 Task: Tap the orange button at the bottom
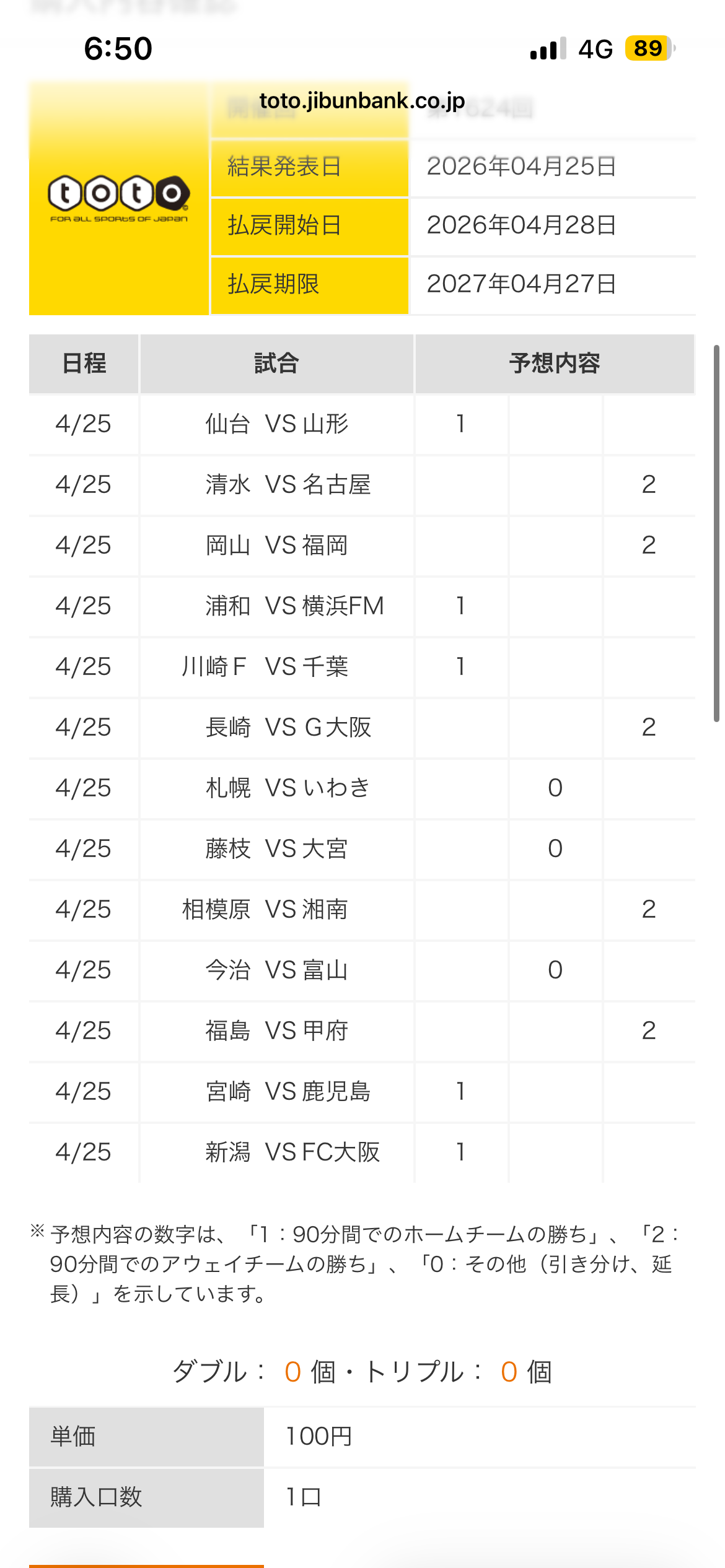[x=146, y=1566]
